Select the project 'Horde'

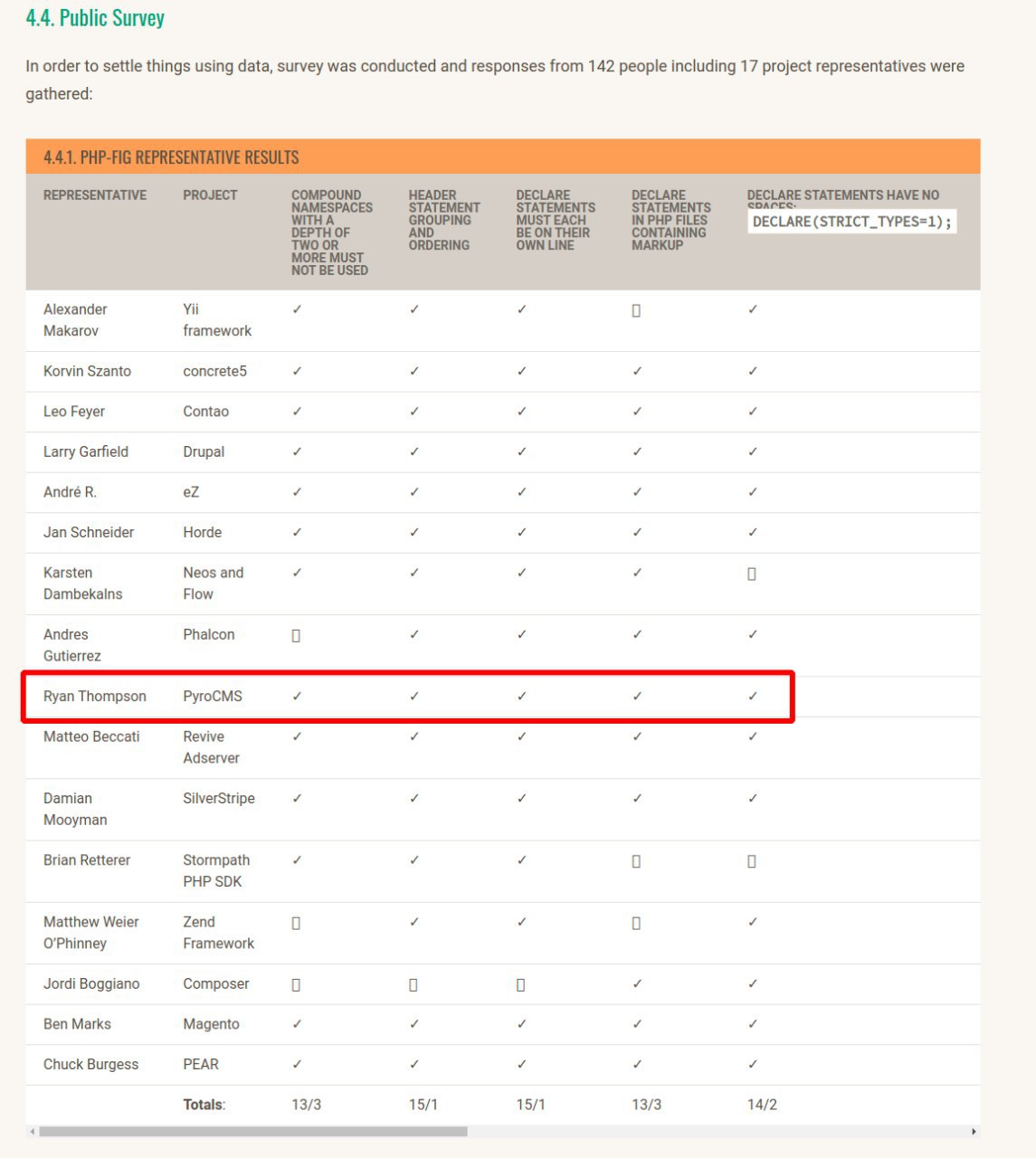click(x=202, y=532)
